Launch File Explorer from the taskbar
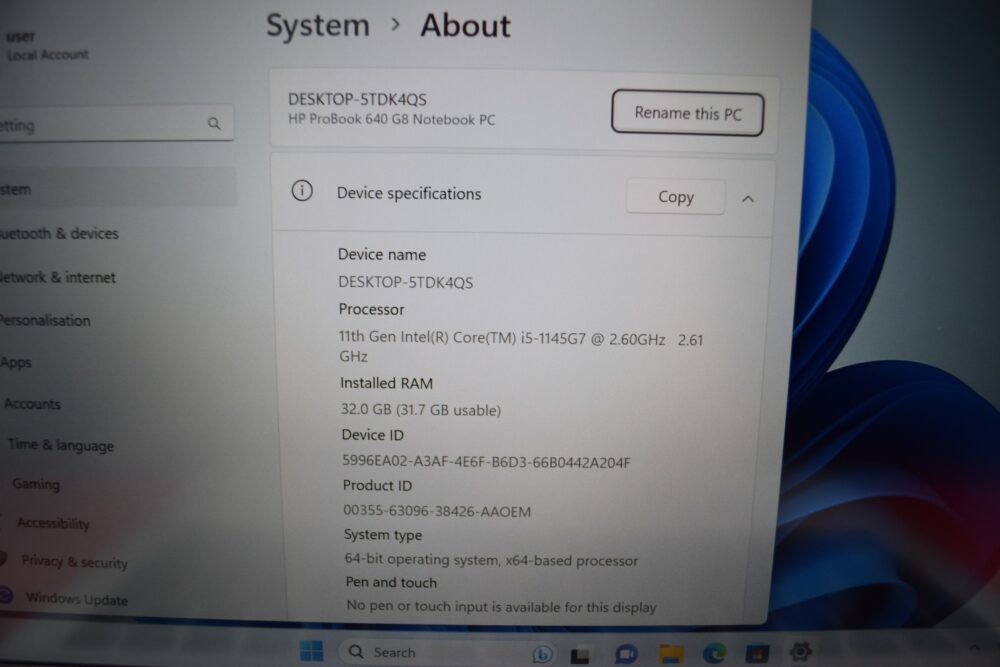The width and height of the screenshot is (1000, 667). click(671, 654)
